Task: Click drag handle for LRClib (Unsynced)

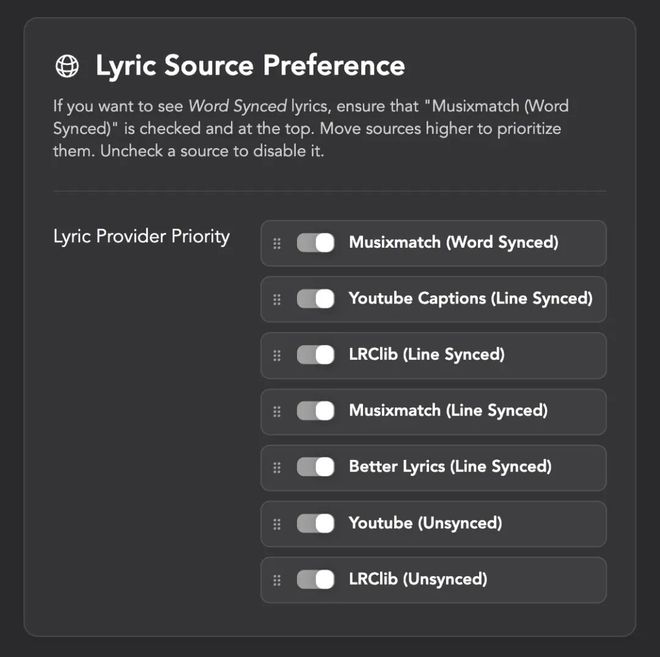Action: pyautogui.click(x=277, y=579)
